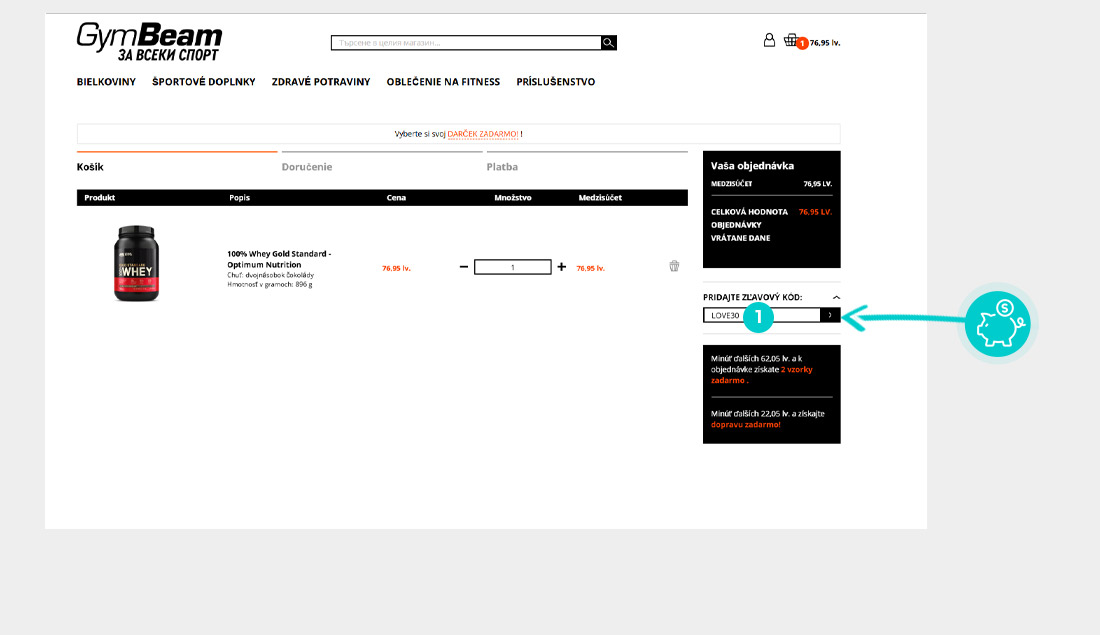Select the Platba step tab
Viewport: 1100px width, 635px height.
click(x=502, y=167)
